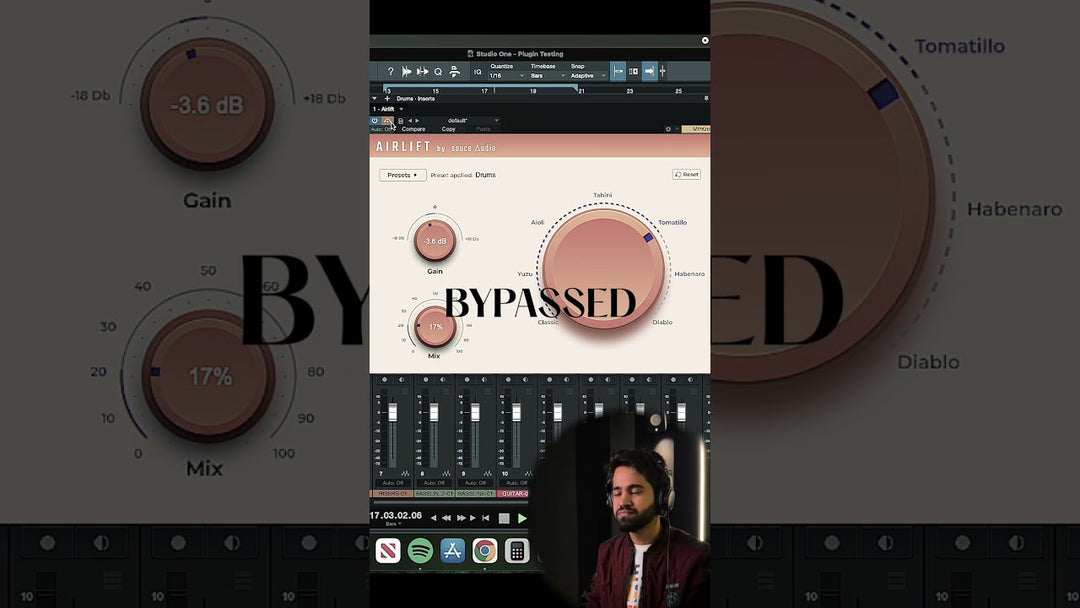Click the return to zero transport button

[486, 518]
